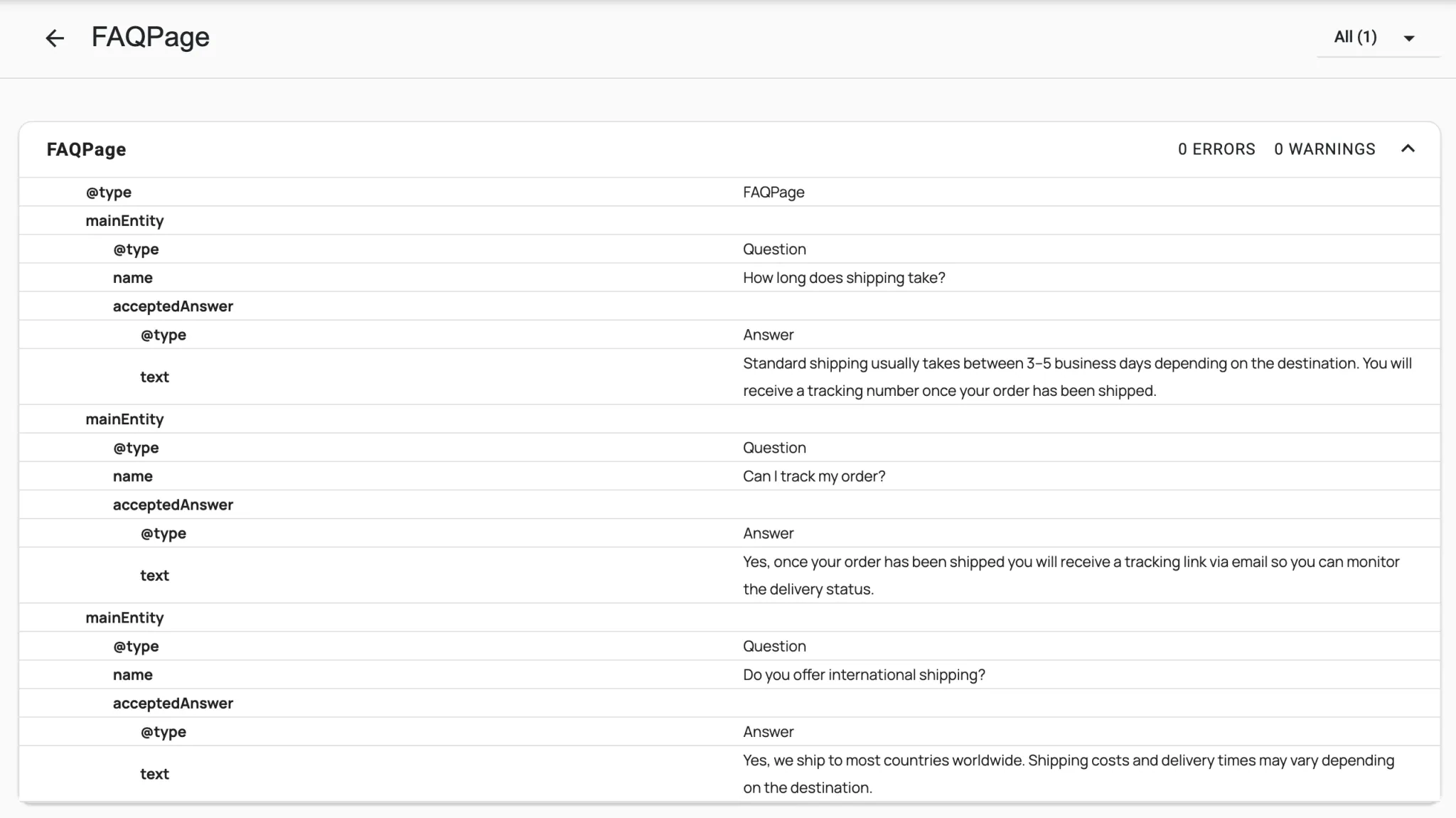Collapse the FAQPage card chevron
Screen dimensions: 1456x818
pyautogui.click(x=1408, y=149)
